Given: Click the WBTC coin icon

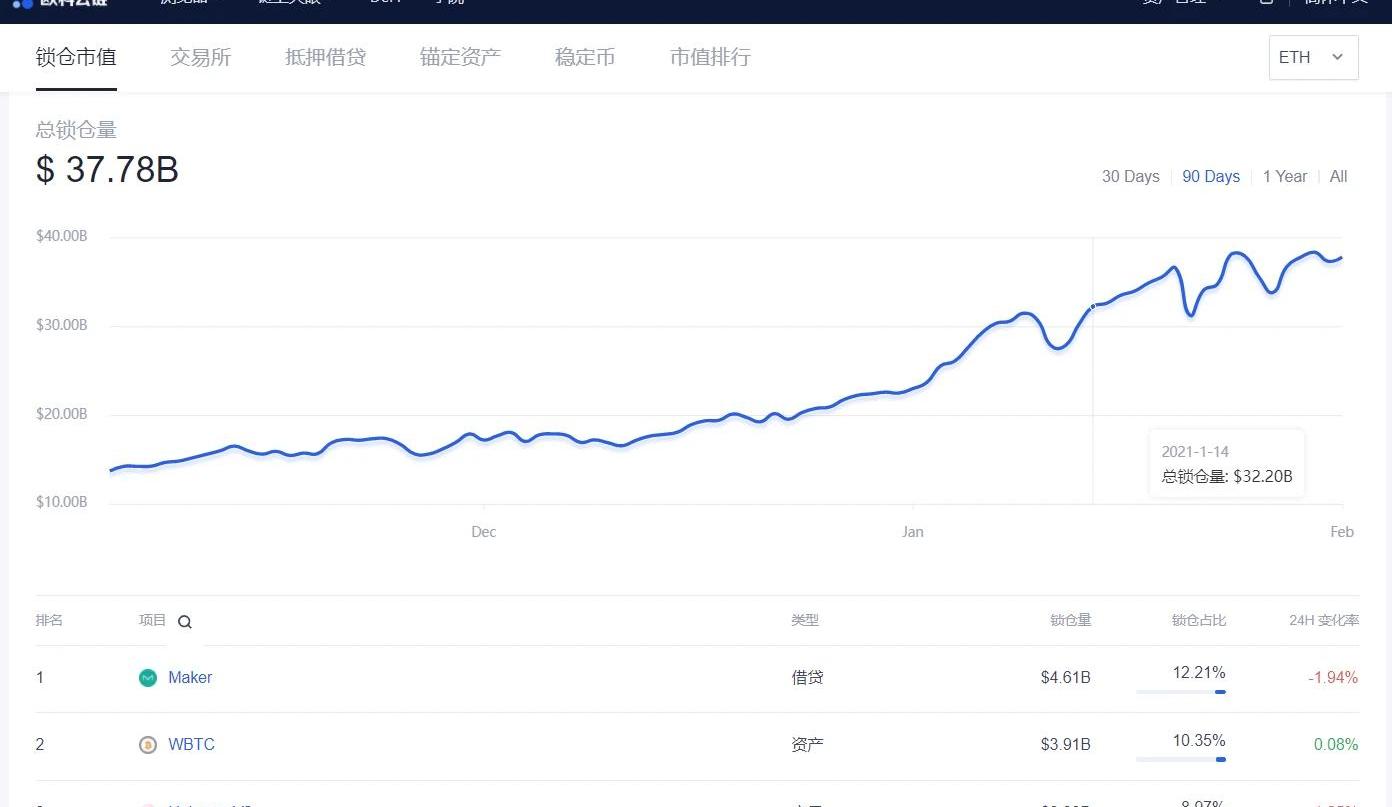Looking at the screenshot, I should pos(148,745).
